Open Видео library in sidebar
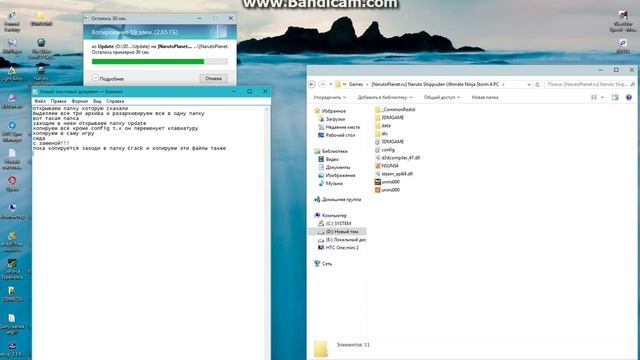 click(328, 159)
